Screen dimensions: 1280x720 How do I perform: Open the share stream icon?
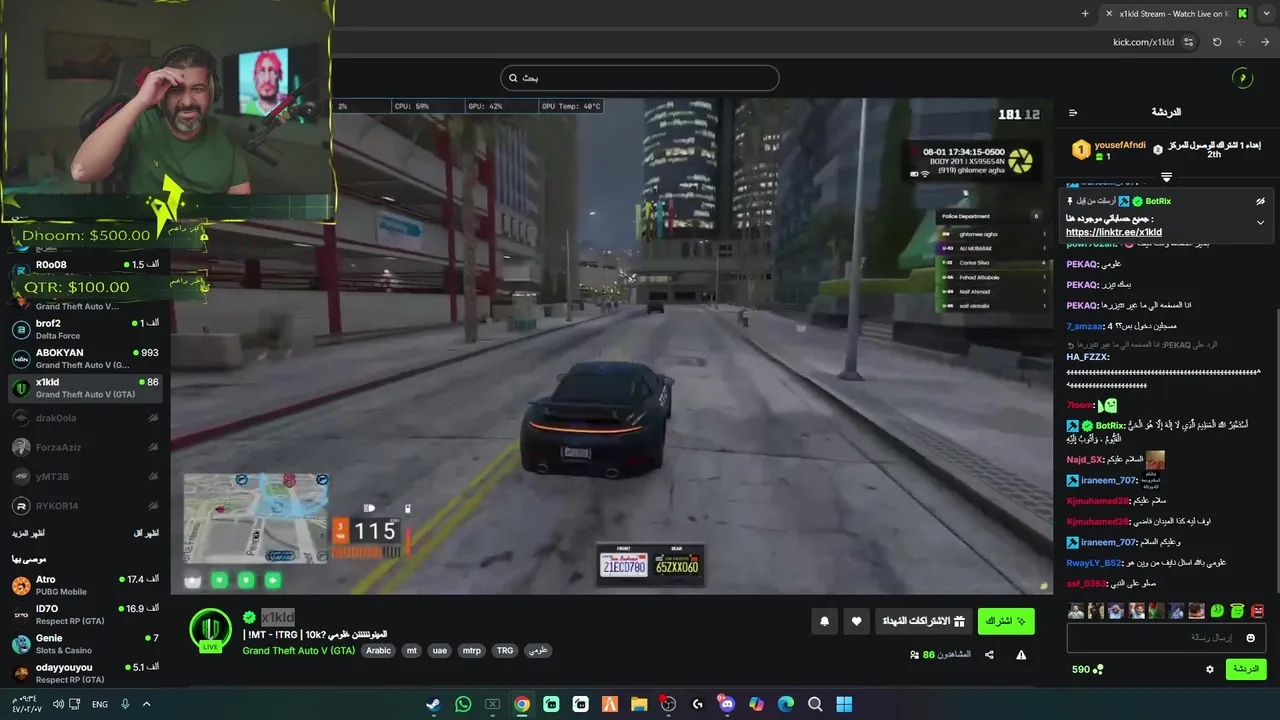(x=989, y=655)
